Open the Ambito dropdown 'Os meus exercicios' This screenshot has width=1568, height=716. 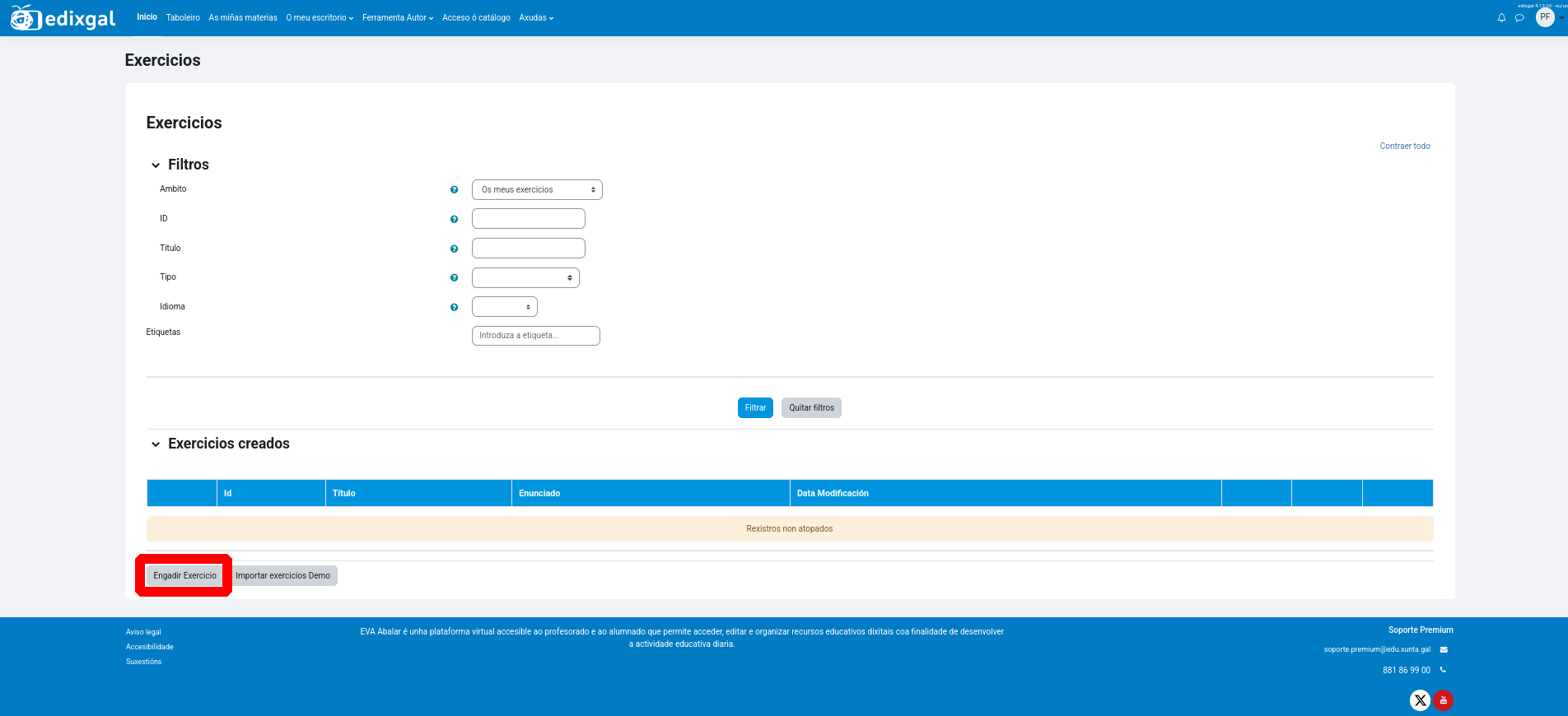coord(537,190)
